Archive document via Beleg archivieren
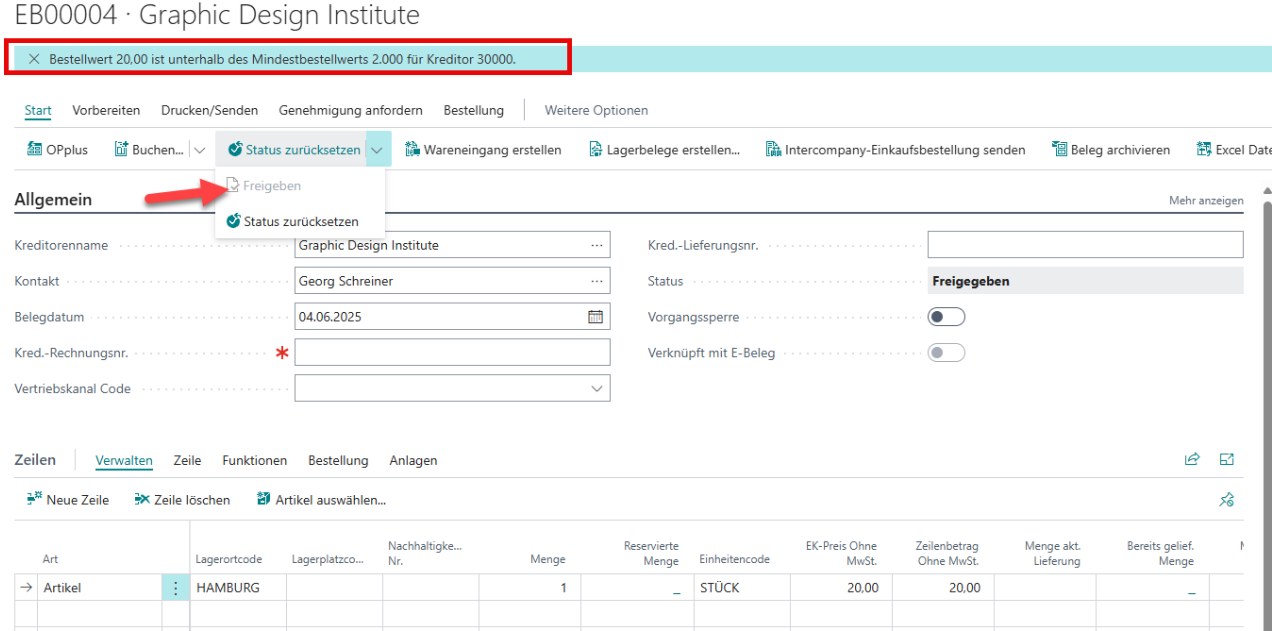The image size is (1272, 631). 1110,150
